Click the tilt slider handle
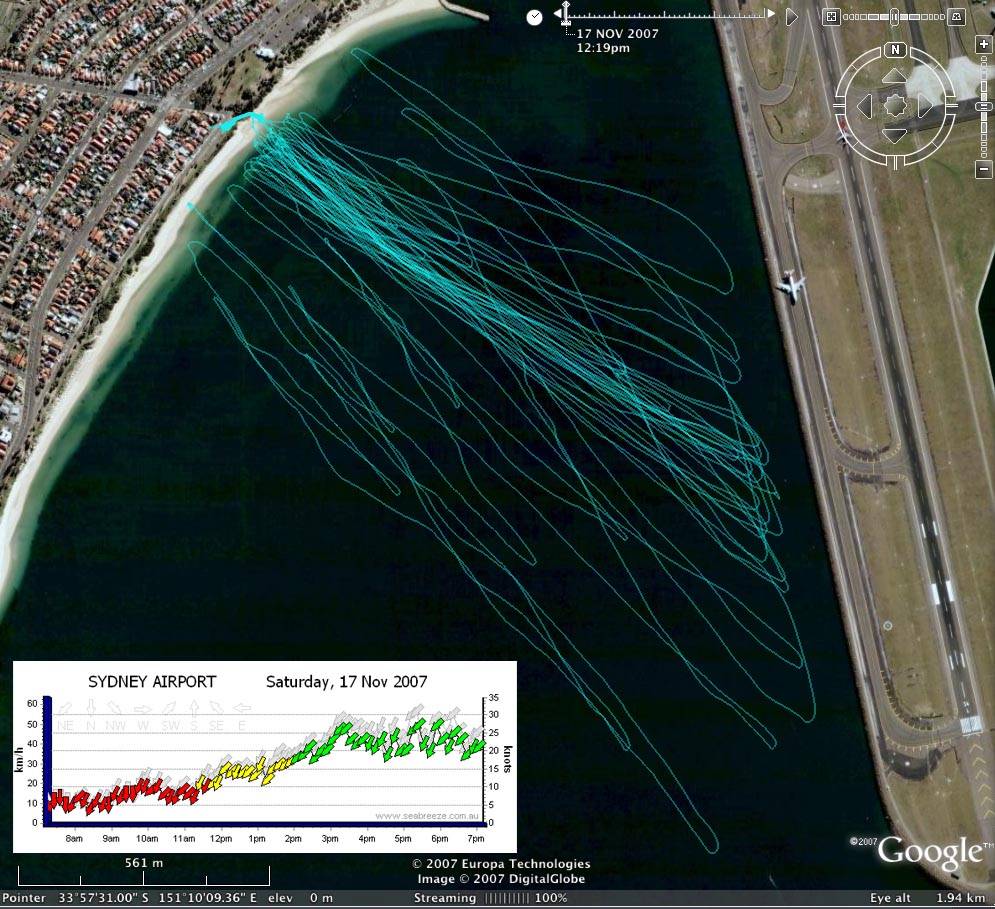The height and width of the screenshot is (909, 995). tap(894, 16)
